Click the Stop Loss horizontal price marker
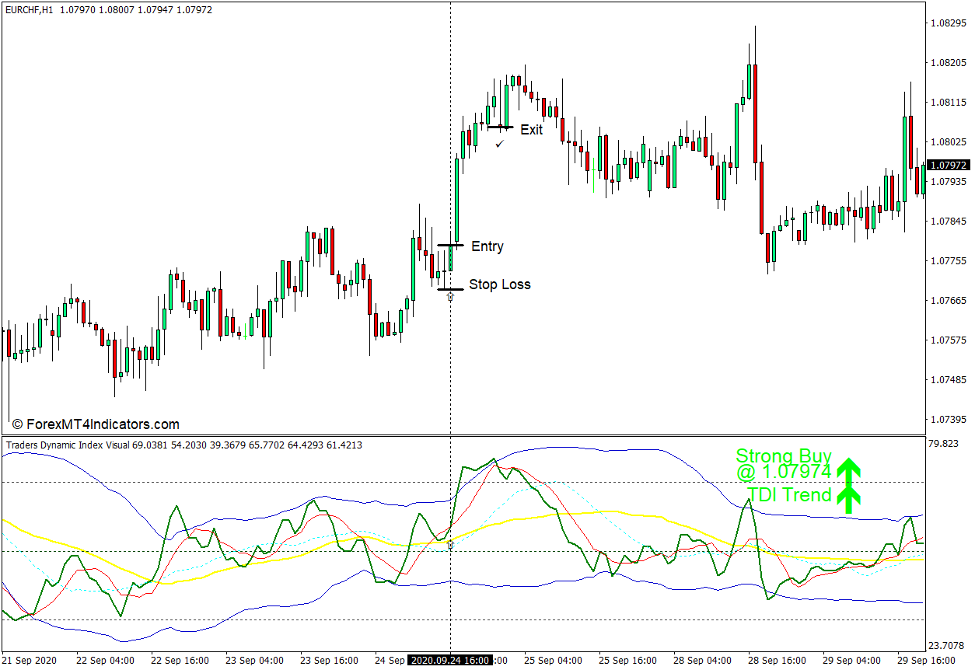 click(x=450, y=289)
